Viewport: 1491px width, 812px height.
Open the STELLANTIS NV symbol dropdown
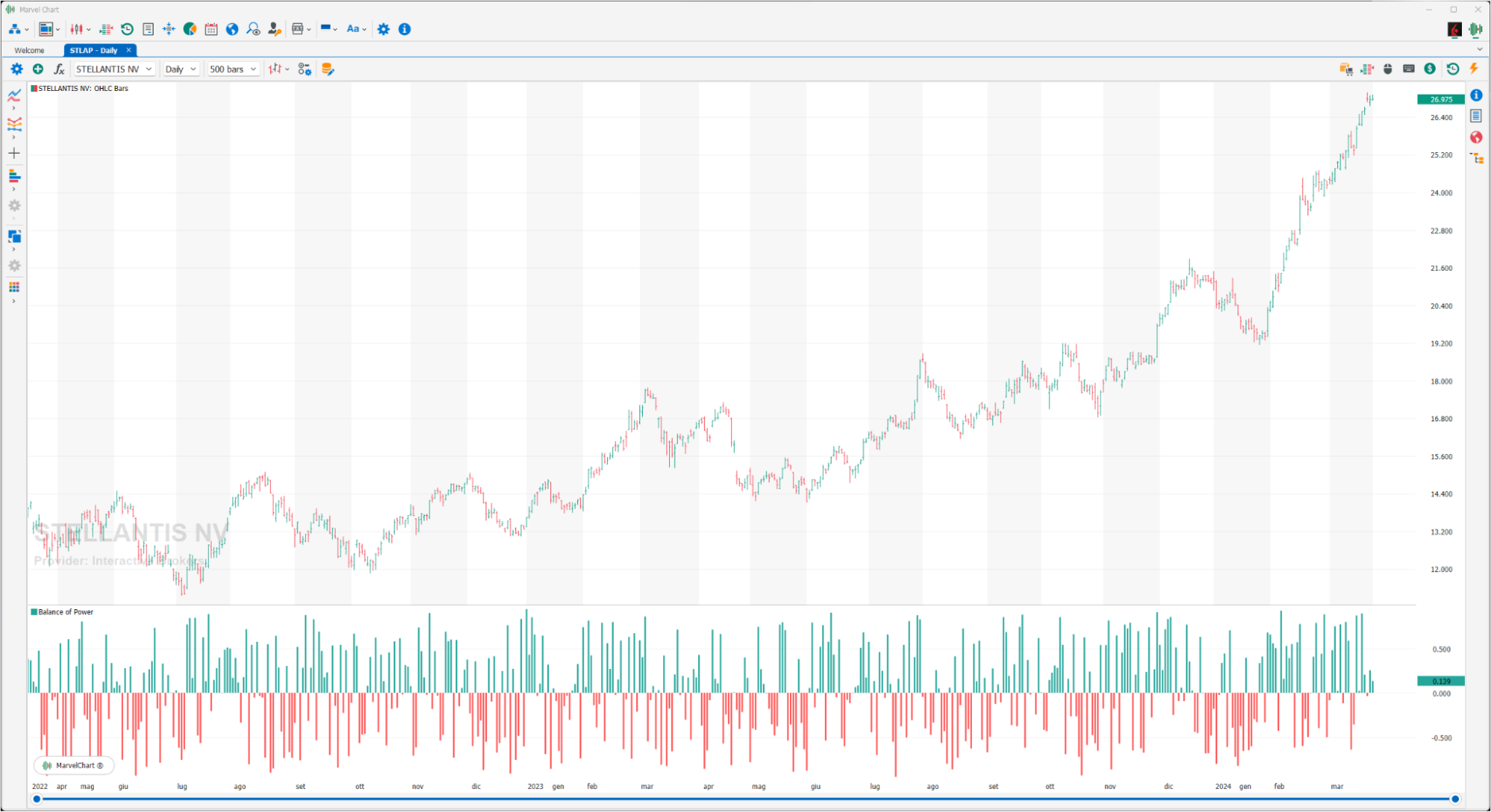[x=114, y=69]
